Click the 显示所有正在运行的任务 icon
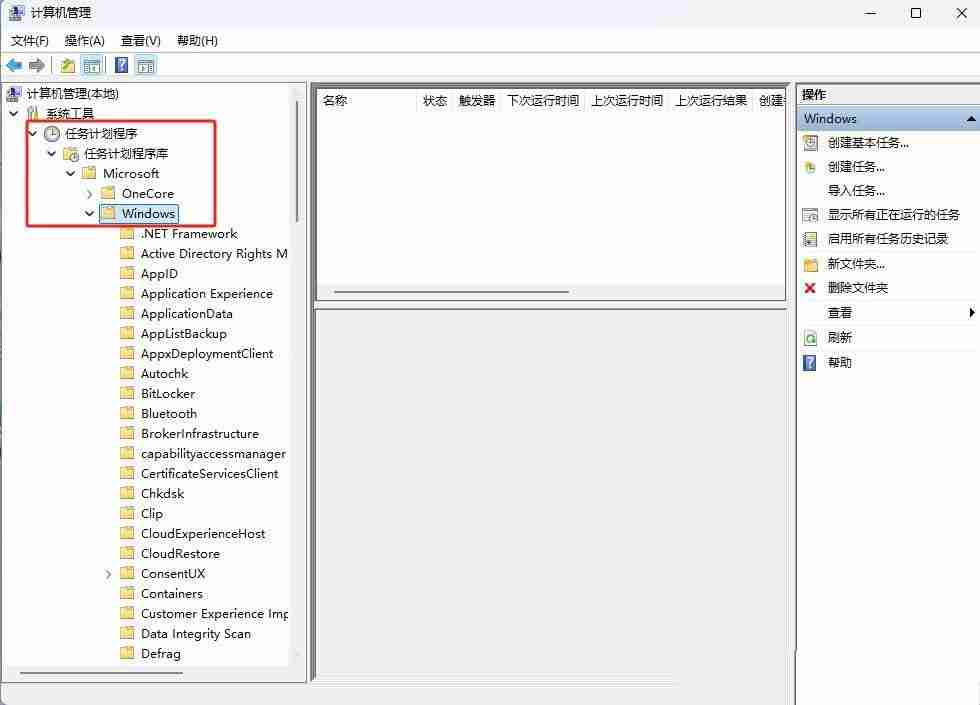980x705 pixels. pyautogui.click(x=810, y=214)
